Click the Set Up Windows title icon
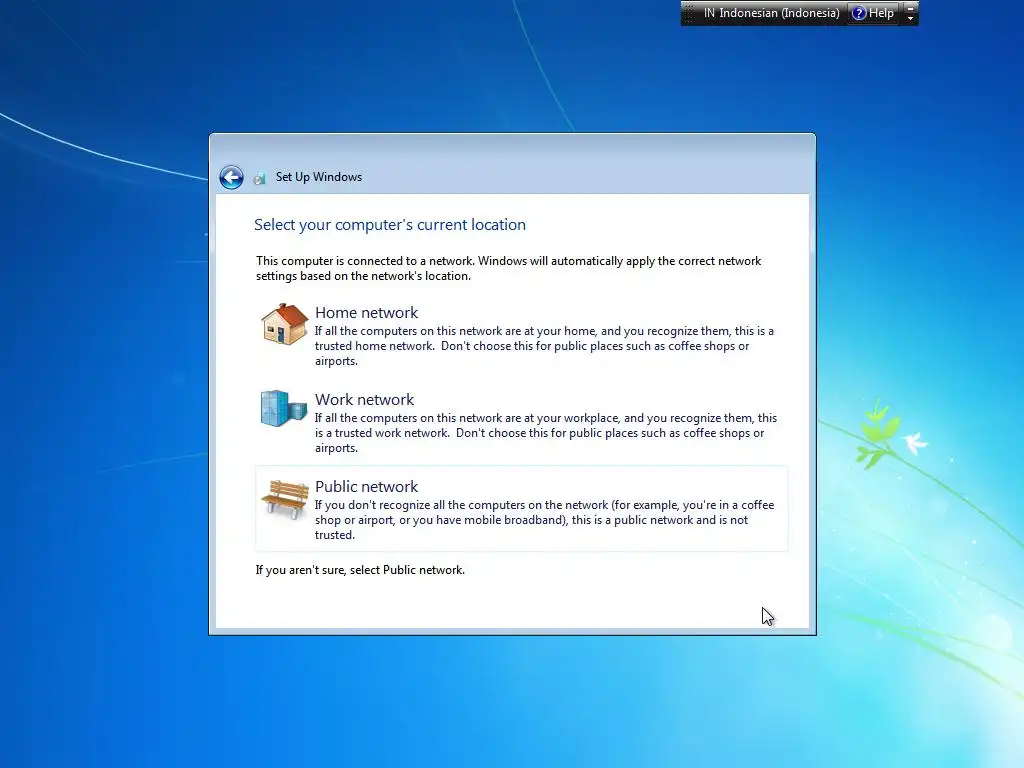This screenshot has width=1024, height=768. [260, 178]
